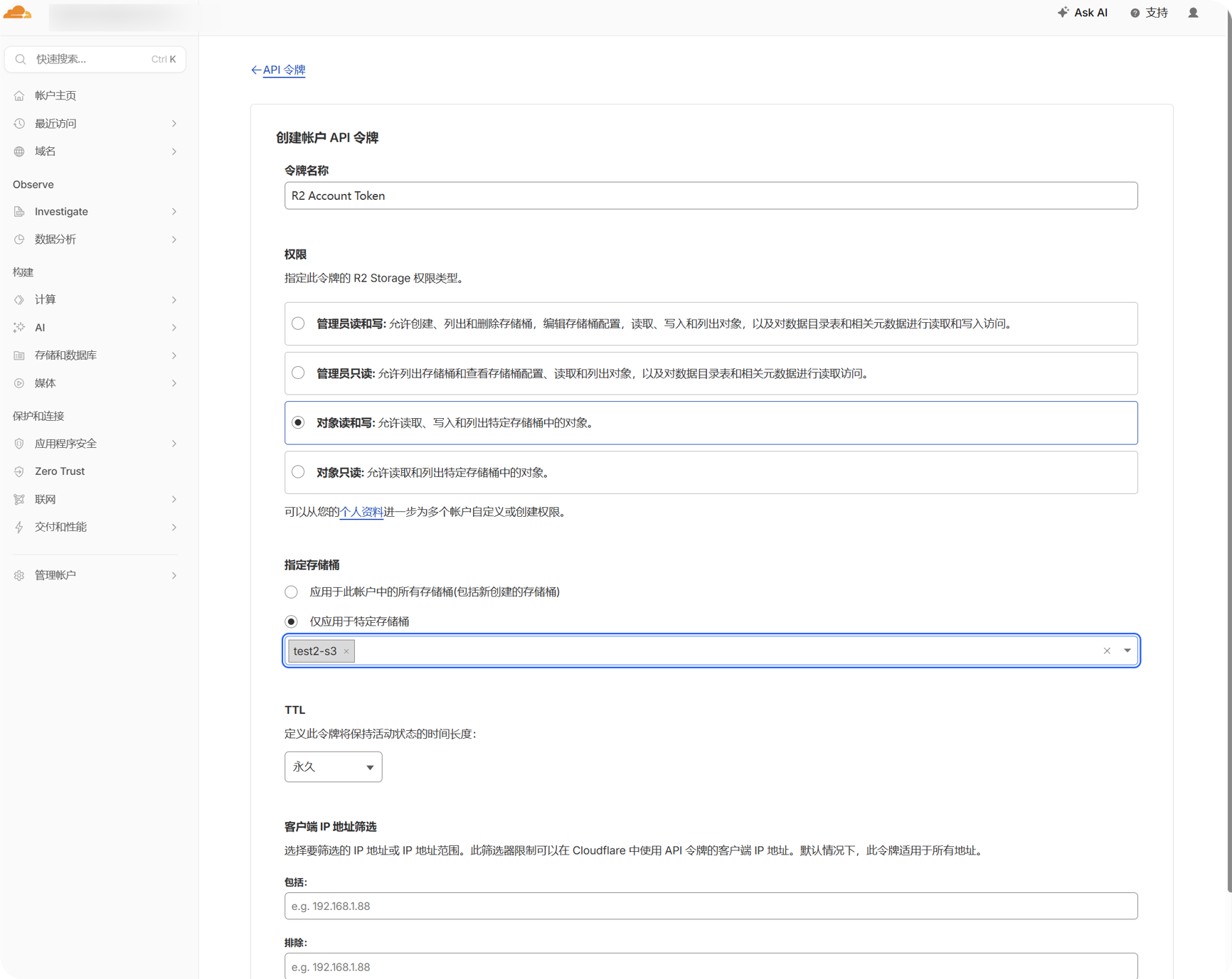This screenshot has height=979, width=1232.
Task: Expand AI chevron in sidebar
Action: click(x=174, y=328)
